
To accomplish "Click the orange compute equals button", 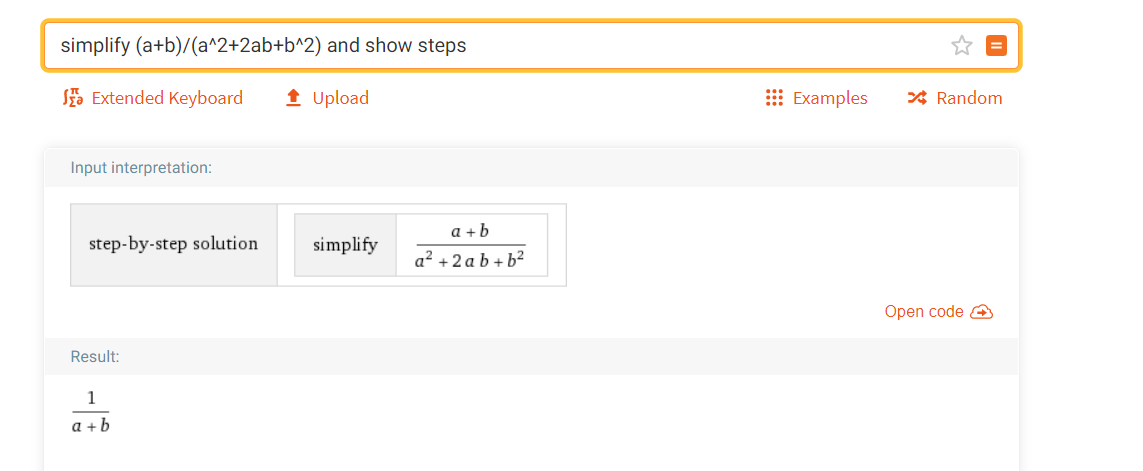I will tap(996, 46).
